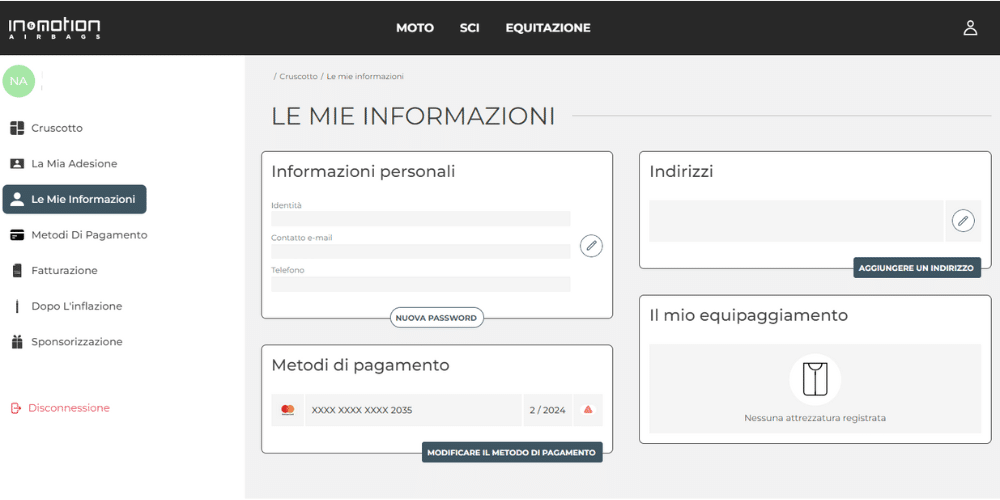Click the Contatto e-mail field
Screen dimensions: 1000x500
click(420, 251)
